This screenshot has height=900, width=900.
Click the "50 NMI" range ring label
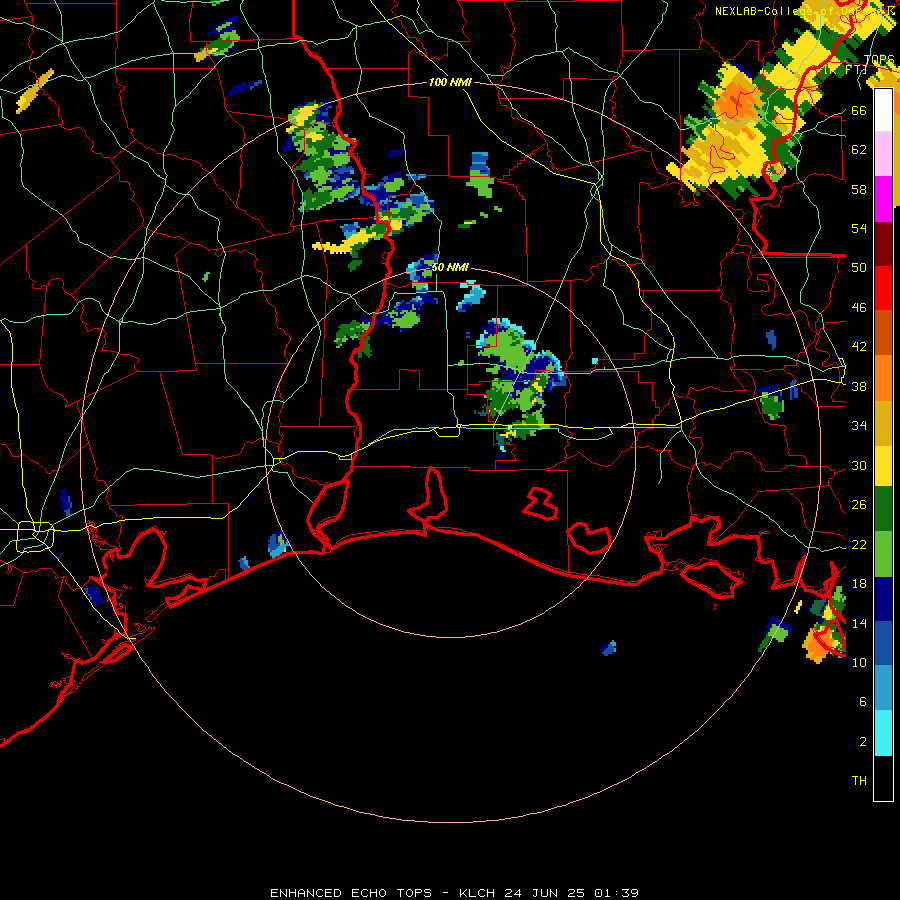[x=450, y=267]
